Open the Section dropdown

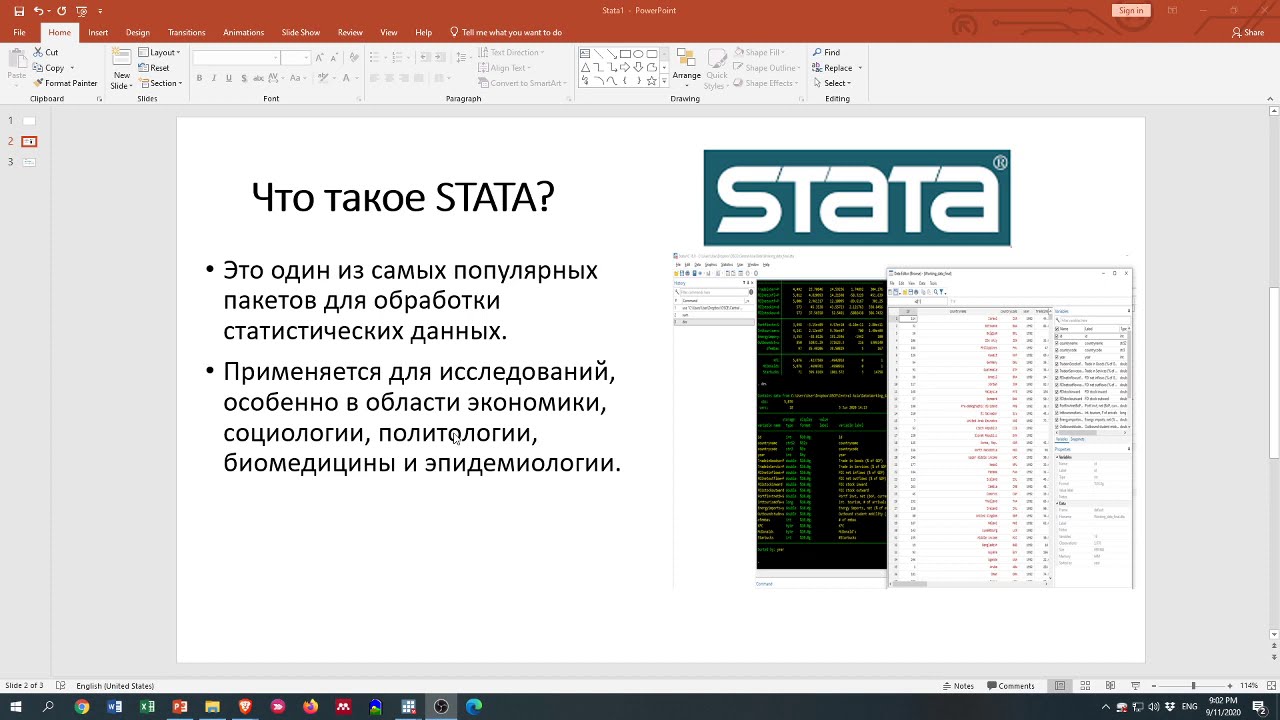point(159,83)
